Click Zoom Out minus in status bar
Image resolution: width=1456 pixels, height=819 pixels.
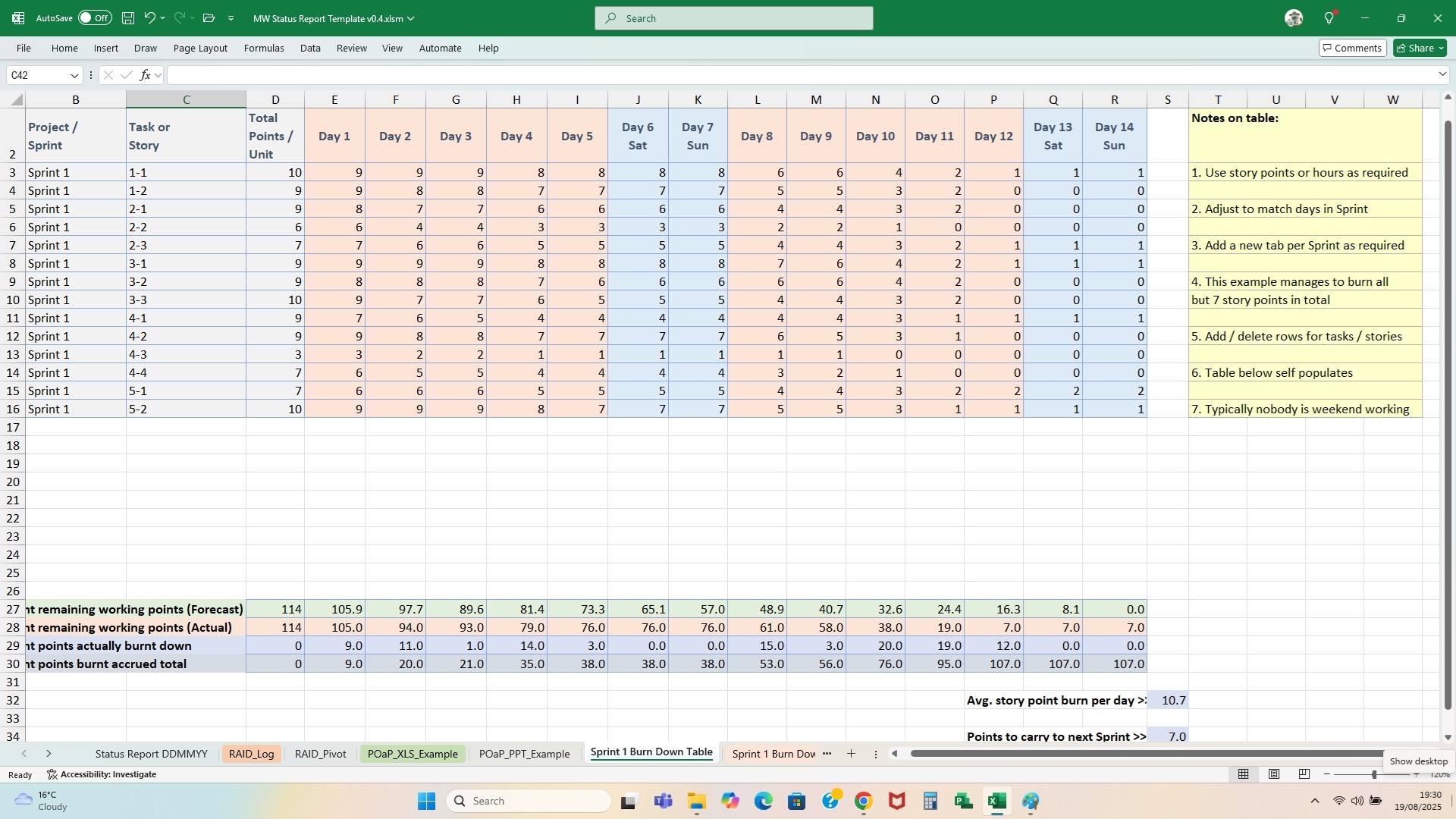1327,774
